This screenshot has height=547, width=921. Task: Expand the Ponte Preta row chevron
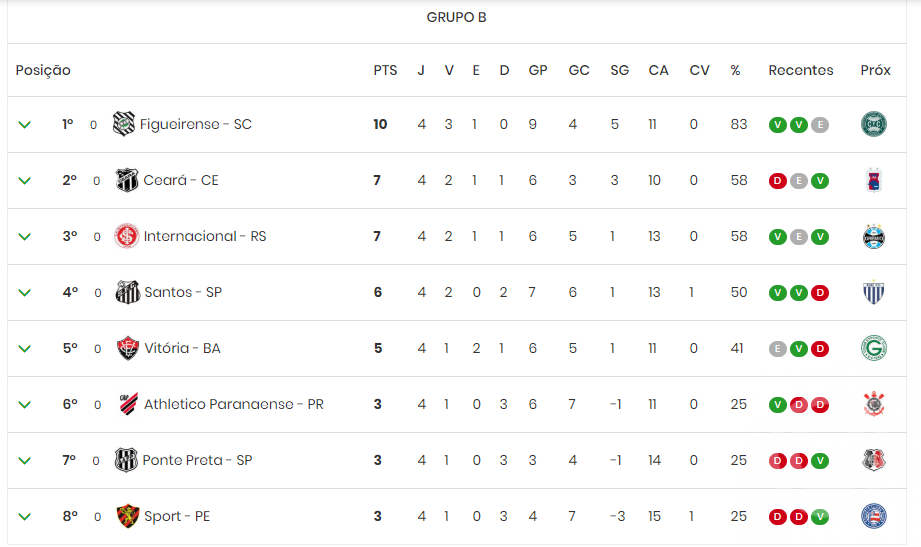(25, 461)
